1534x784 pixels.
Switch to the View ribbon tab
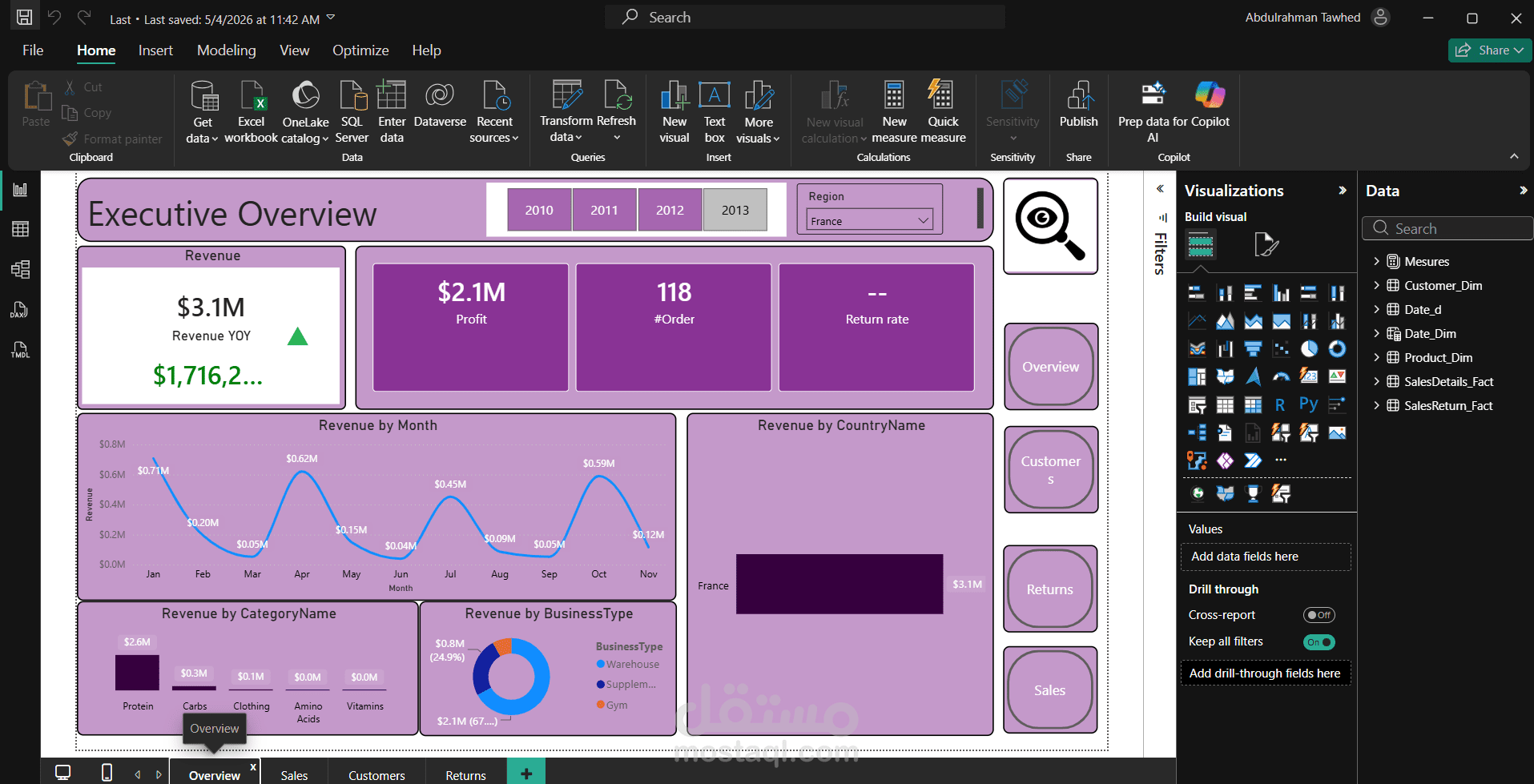[x=294, y=50]
